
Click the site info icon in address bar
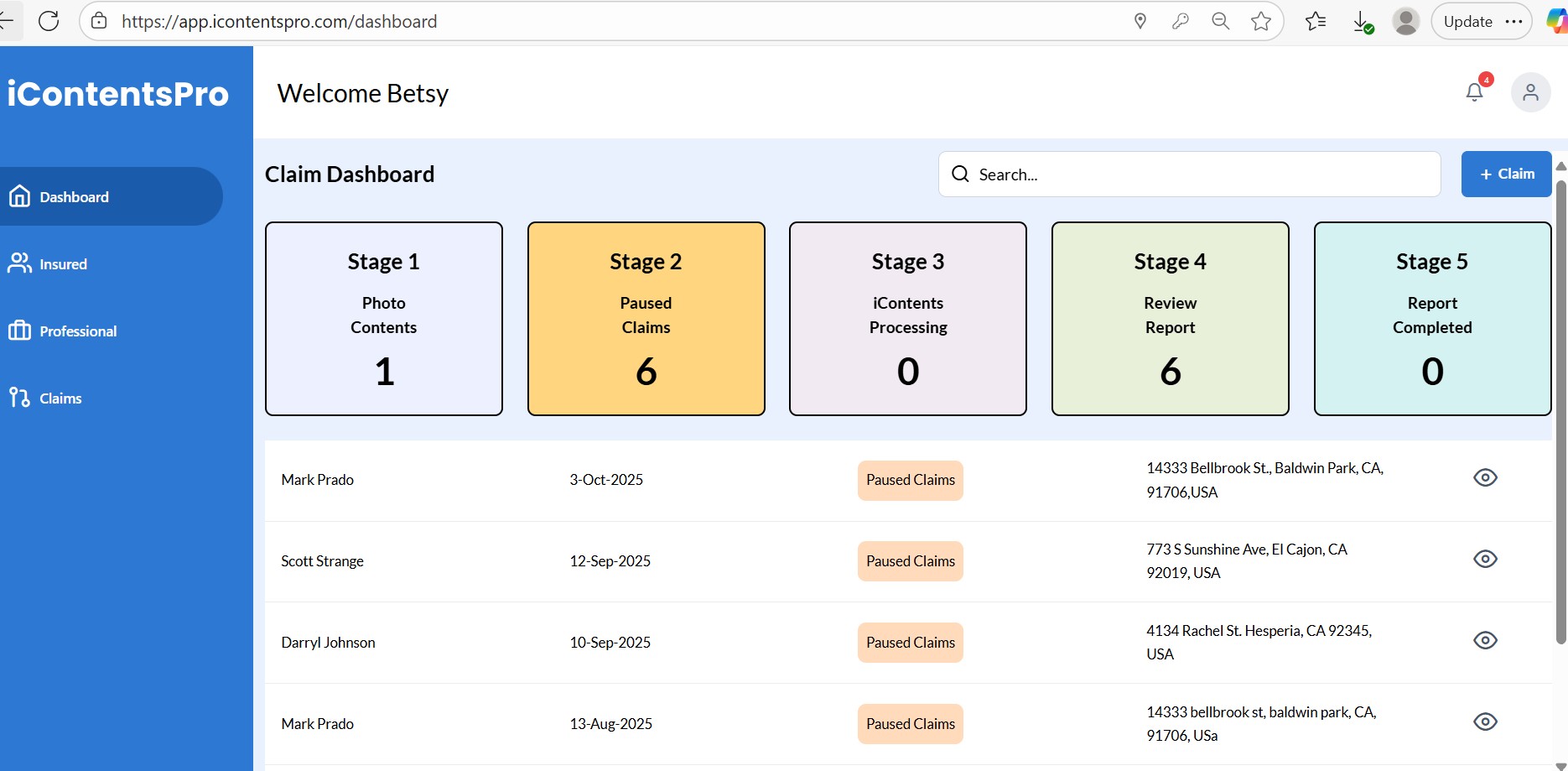(98, 21)
